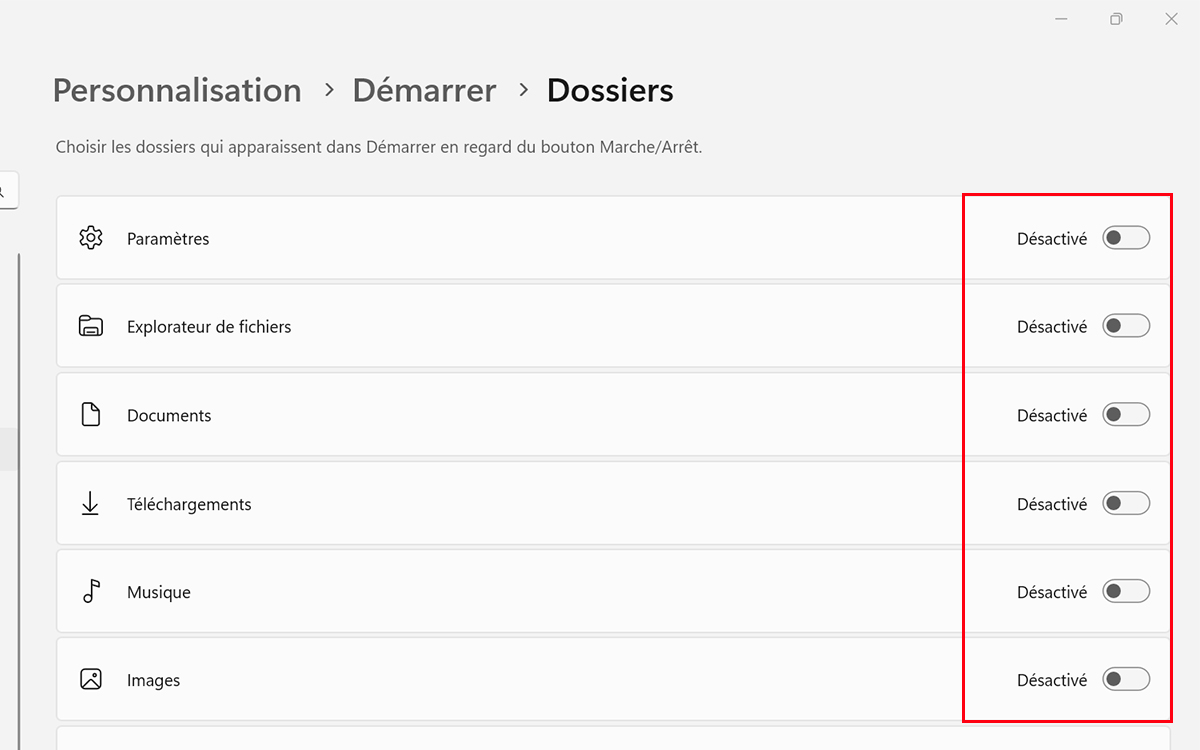This screenshot has width=1200, height=750.
Task: Activate the Musique toggle switch
Action: pos(1126,591)
